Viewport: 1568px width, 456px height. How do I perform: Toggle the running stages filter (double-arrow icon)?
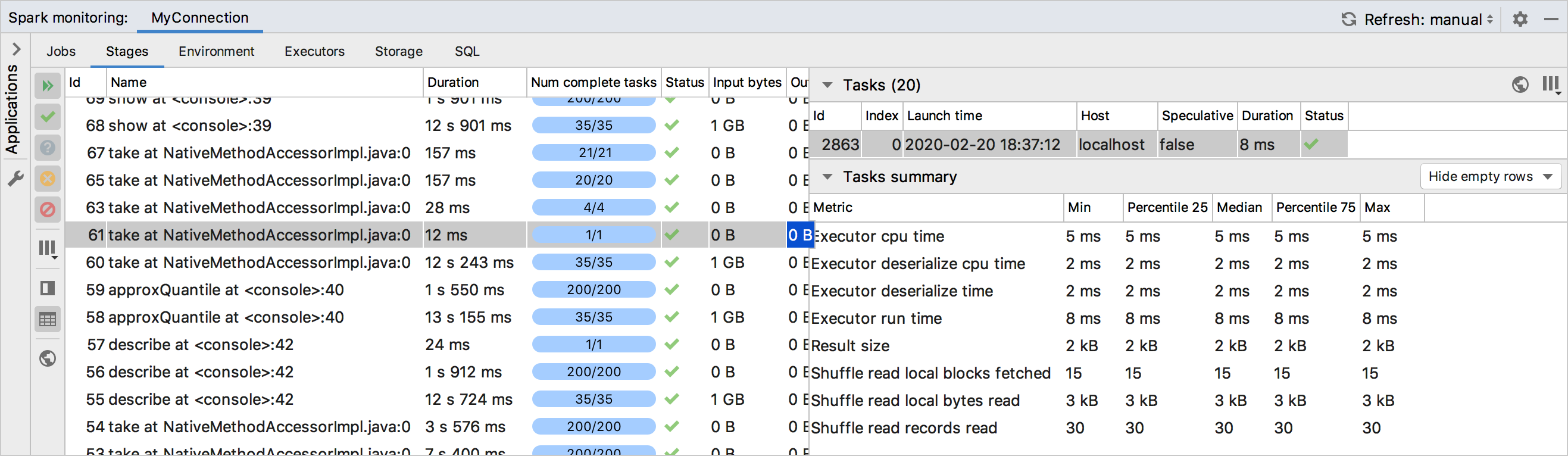(x=48, y=86)
